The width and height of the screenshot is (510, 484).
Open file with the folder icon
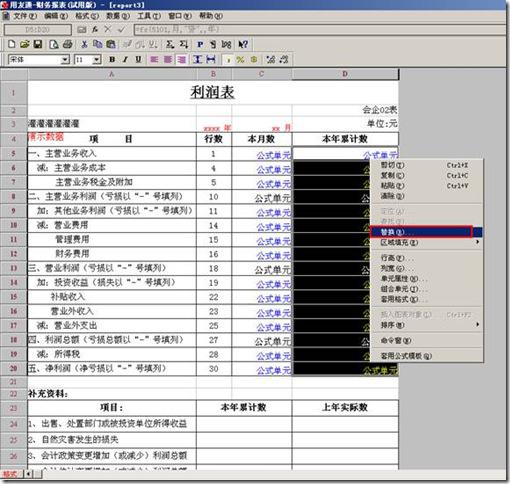click(25, 44)
